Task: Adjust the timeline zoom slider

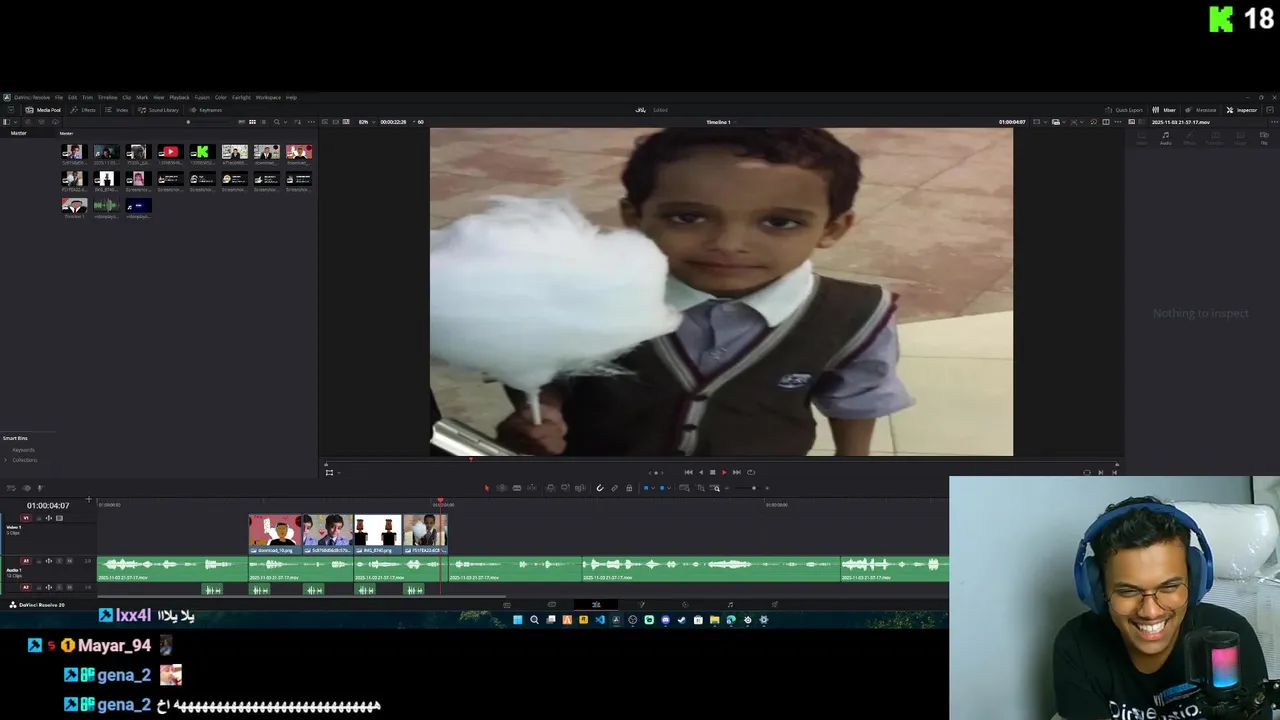Action: point(754,488)
